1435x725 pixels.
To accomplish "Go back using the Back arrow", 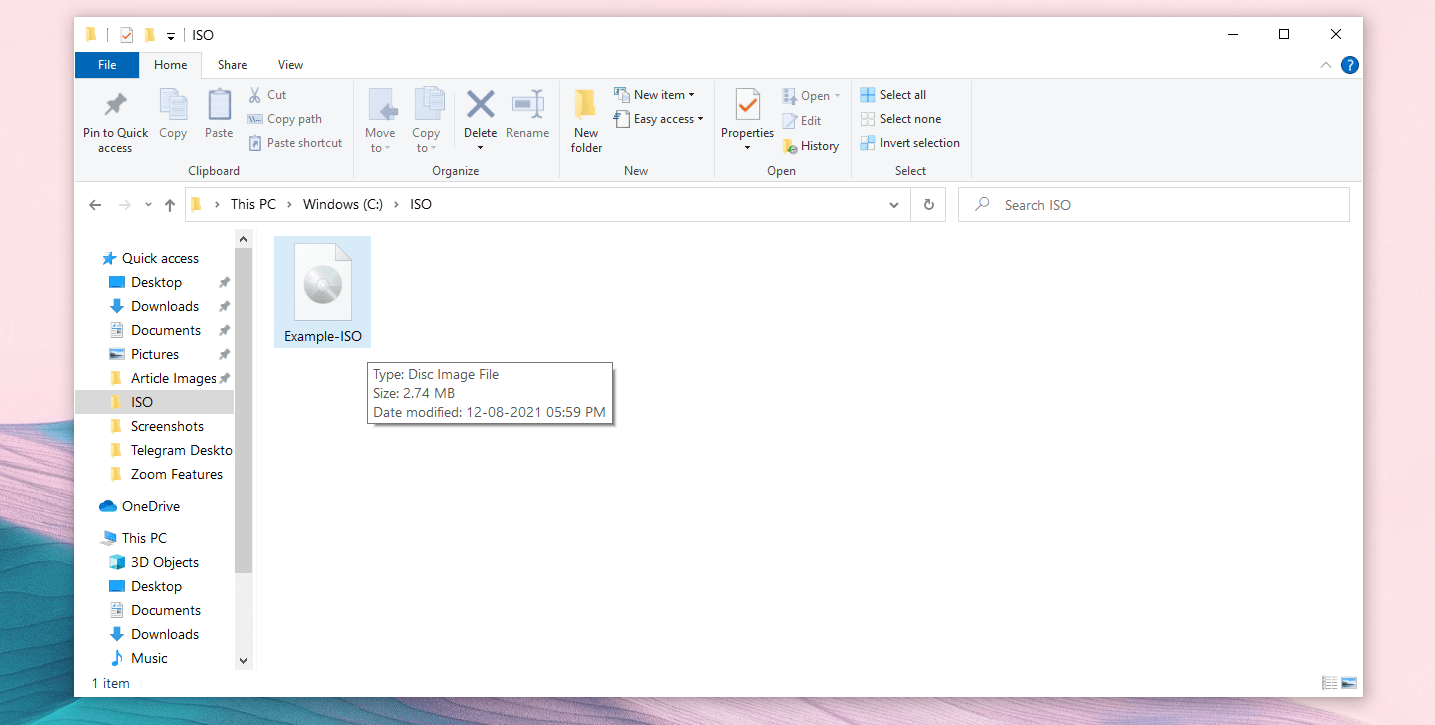I will (95, 205).
